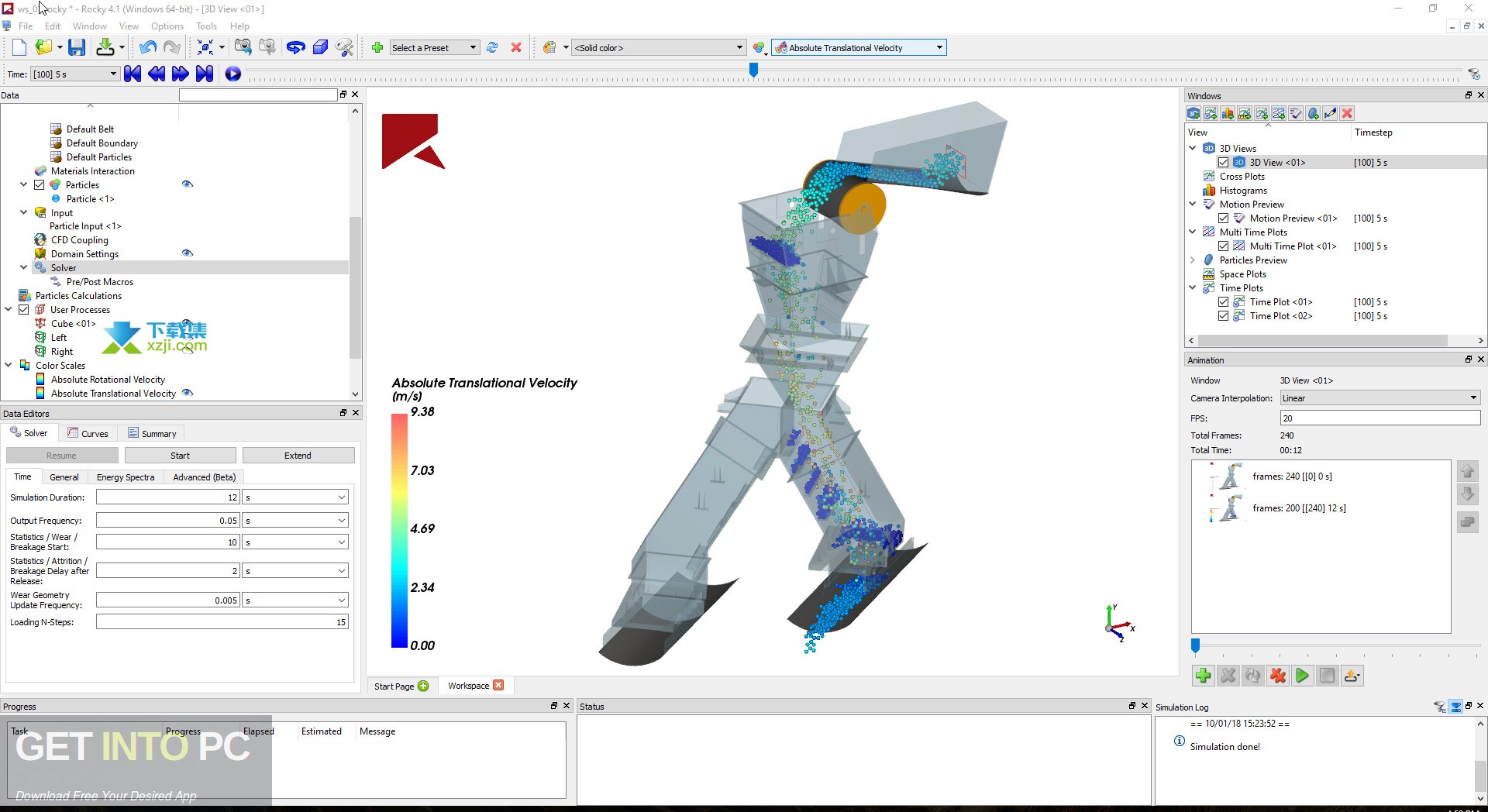
Task: Jump to the last timestep
Action: (x=205, y=74)
